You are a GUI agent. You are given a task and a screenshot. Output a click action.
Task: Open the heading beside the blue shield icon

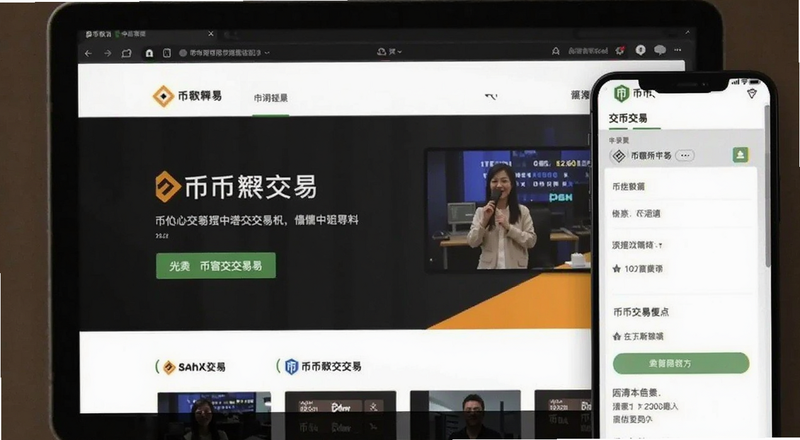click(331, 366)
